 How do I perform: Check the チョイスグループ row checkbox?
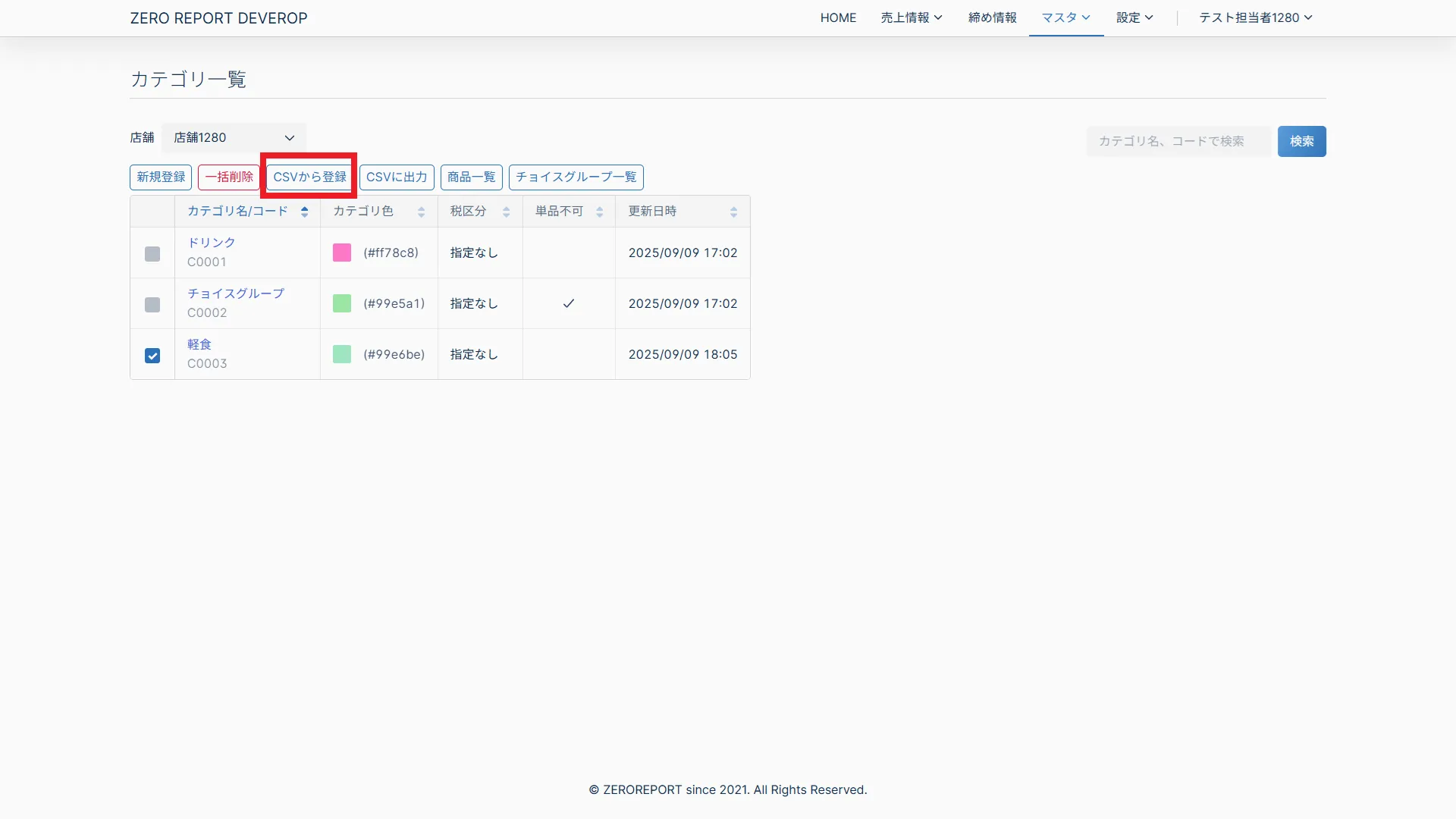(152, 305)
